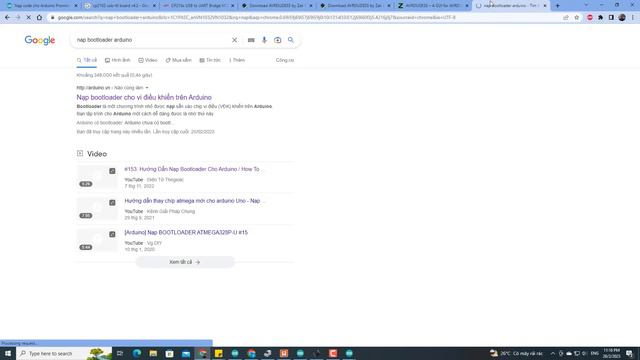
Task: Open the browser home page icon
Action: coord(39,18)
